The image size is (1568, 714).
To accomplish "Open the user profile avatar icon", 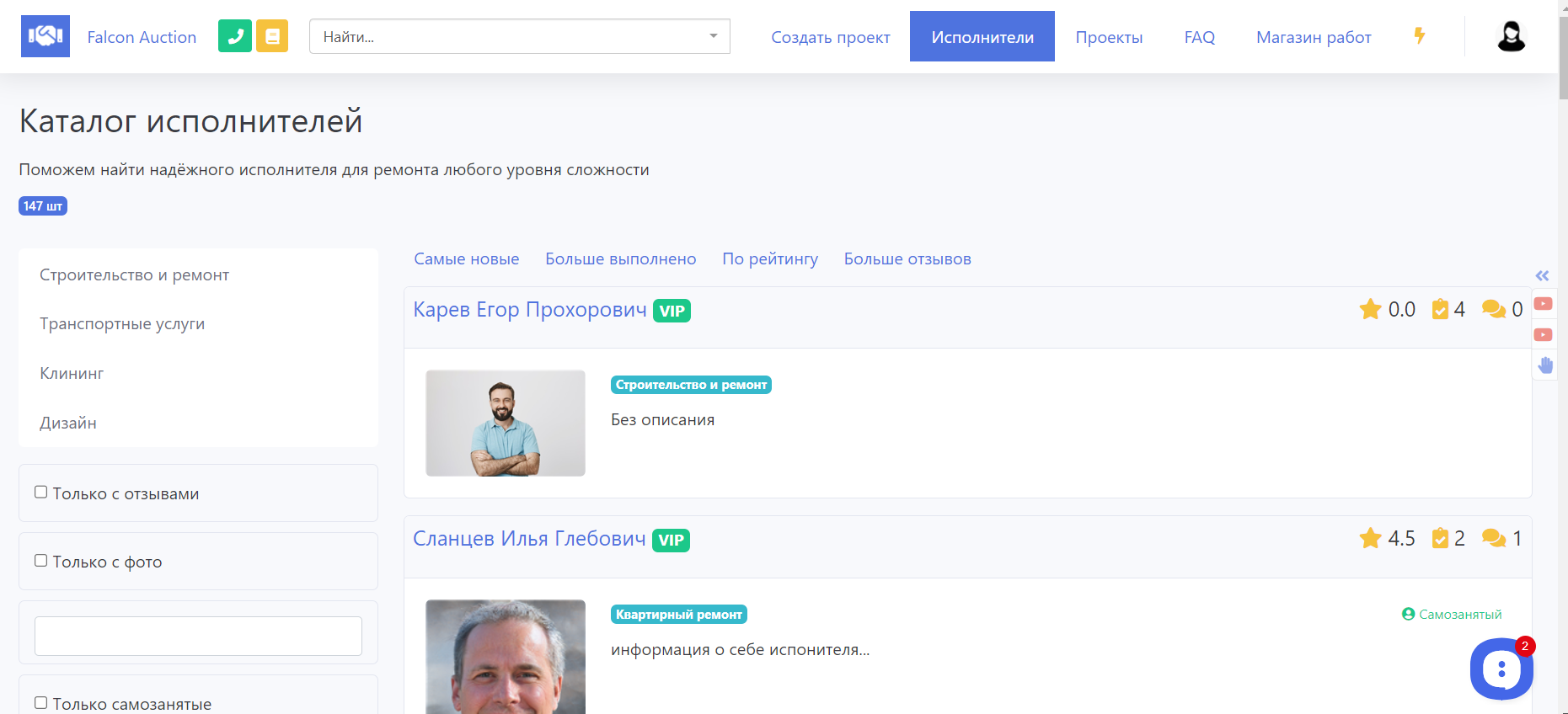I will pyautogui.click(x=1511, y=36).
